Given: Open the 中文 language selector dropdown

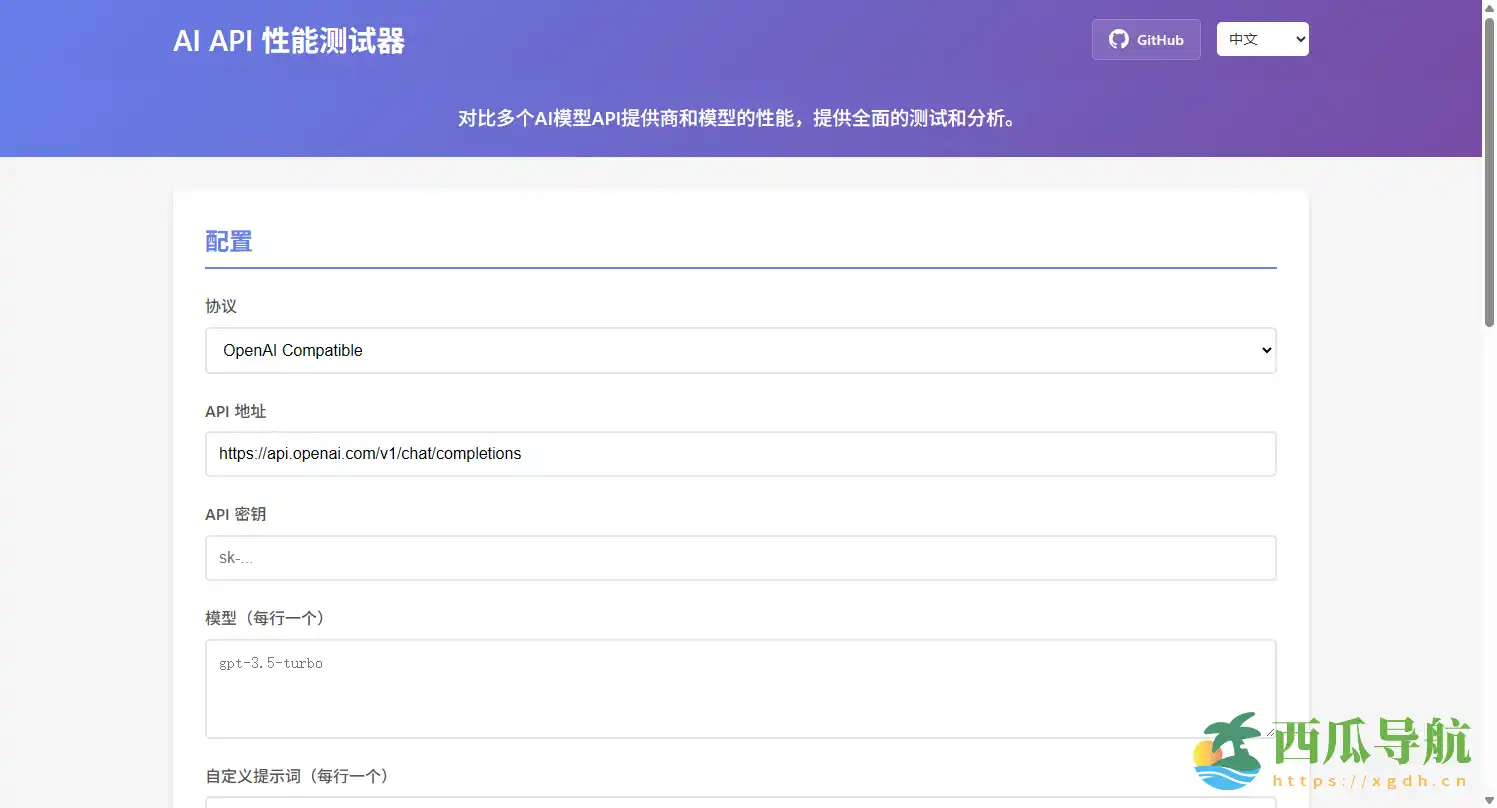Looking at the screenshot, I should point(1262,40).
